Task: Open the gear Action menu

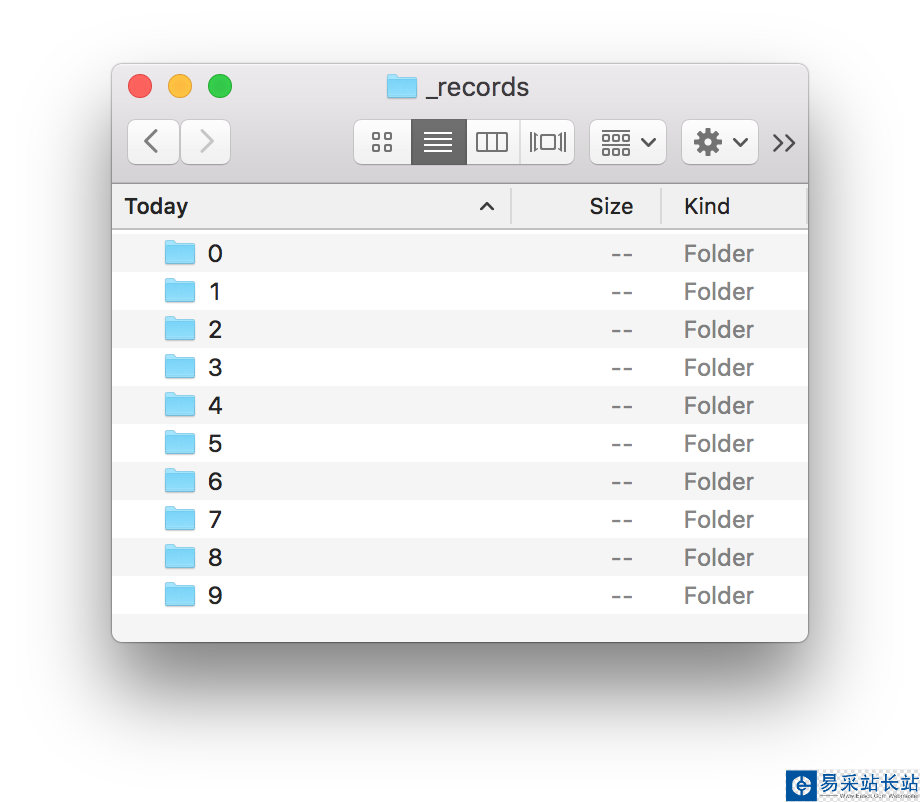Action: (x=720, y=142)
